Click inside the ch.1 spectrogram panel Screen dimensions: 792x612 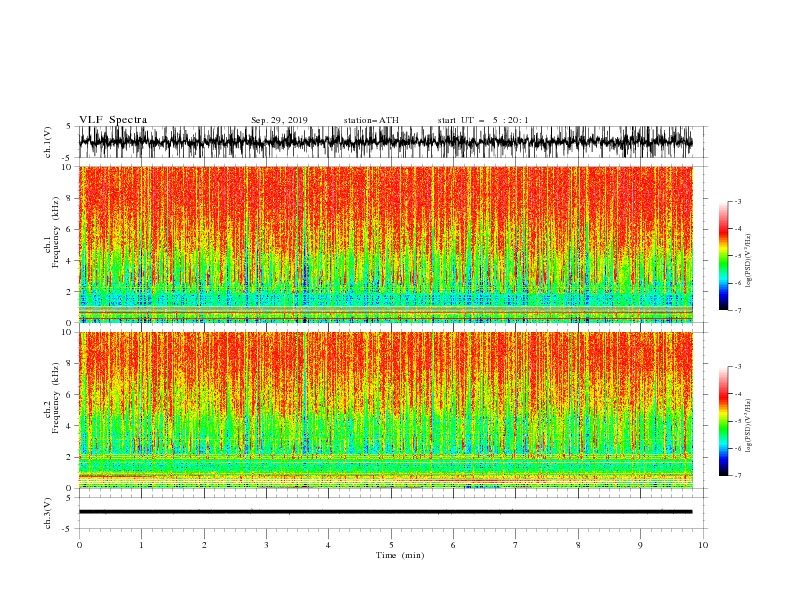click(385, 244)
